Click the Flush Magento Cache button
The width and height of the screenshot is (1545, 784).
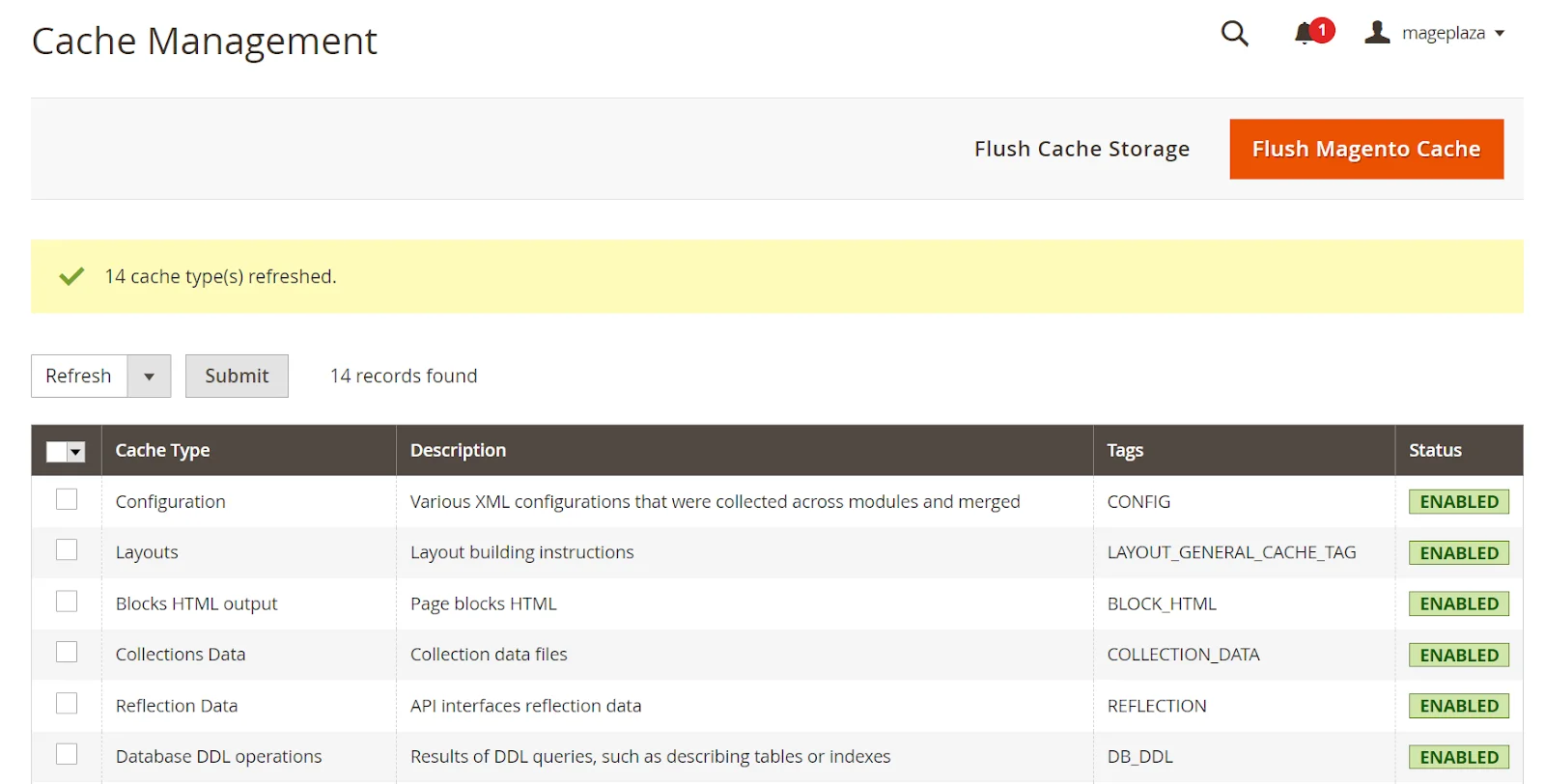pyautogui.click(x=1365, y=150)
